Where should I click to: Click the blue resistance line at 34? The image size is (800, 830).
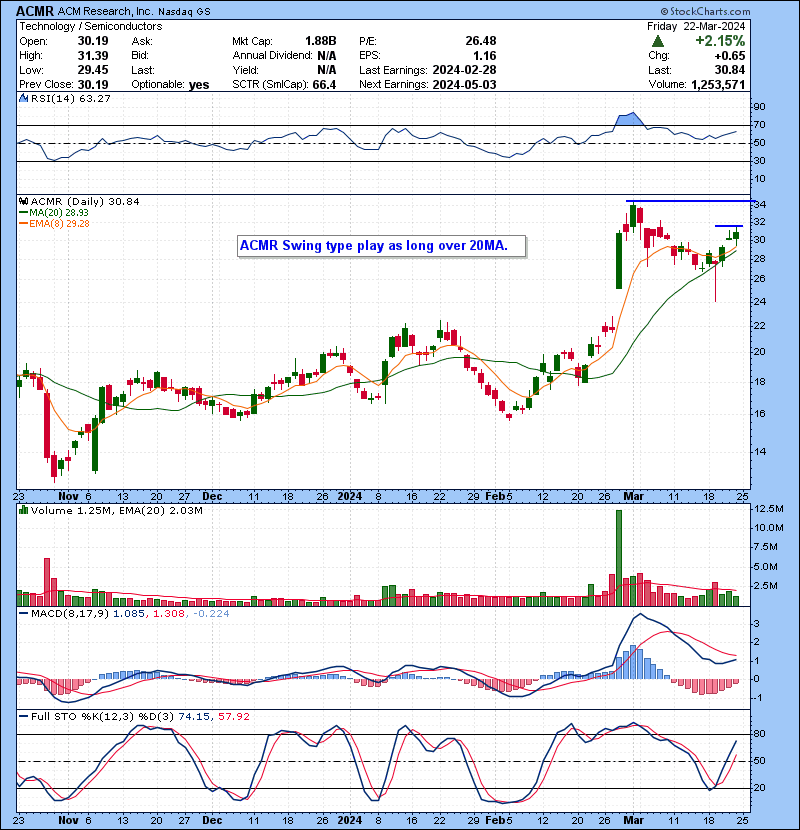[690, 201]
